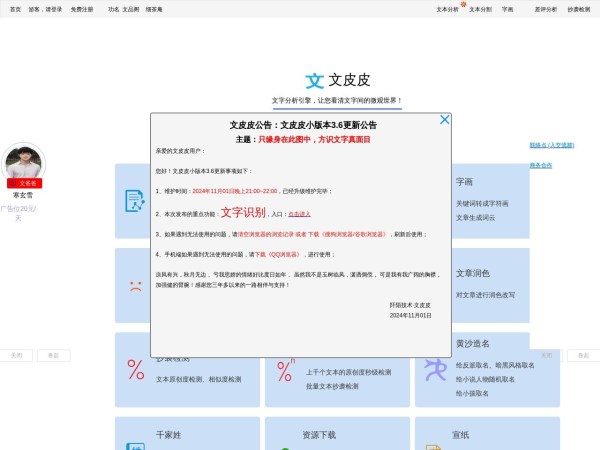
Task: Open 抄袭检测 in the top navigation
Action: coord(578,9)
